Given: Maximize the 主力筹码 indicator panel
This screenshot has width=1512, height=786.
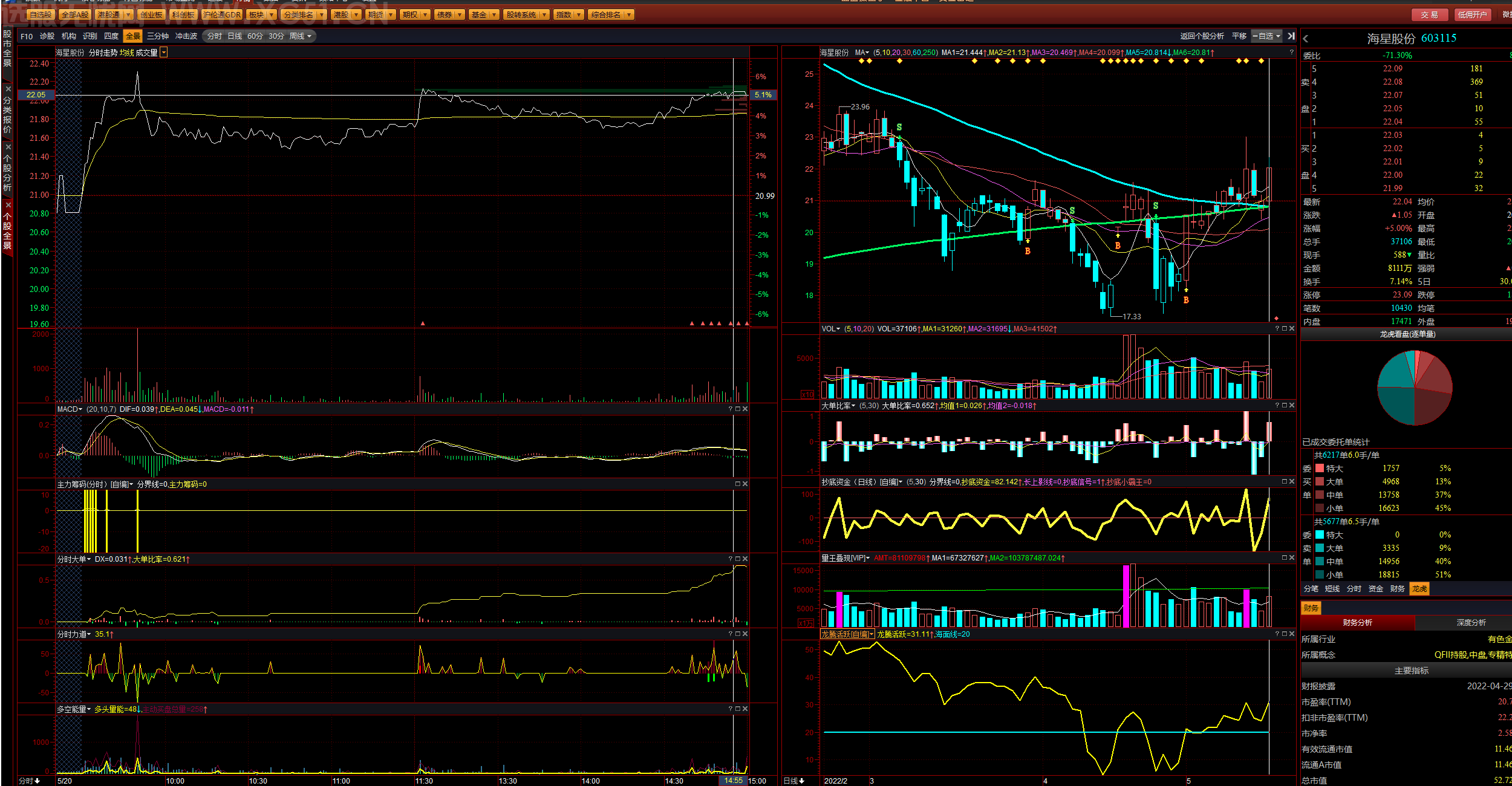Looking at the screenshot, I should (737, 484).
